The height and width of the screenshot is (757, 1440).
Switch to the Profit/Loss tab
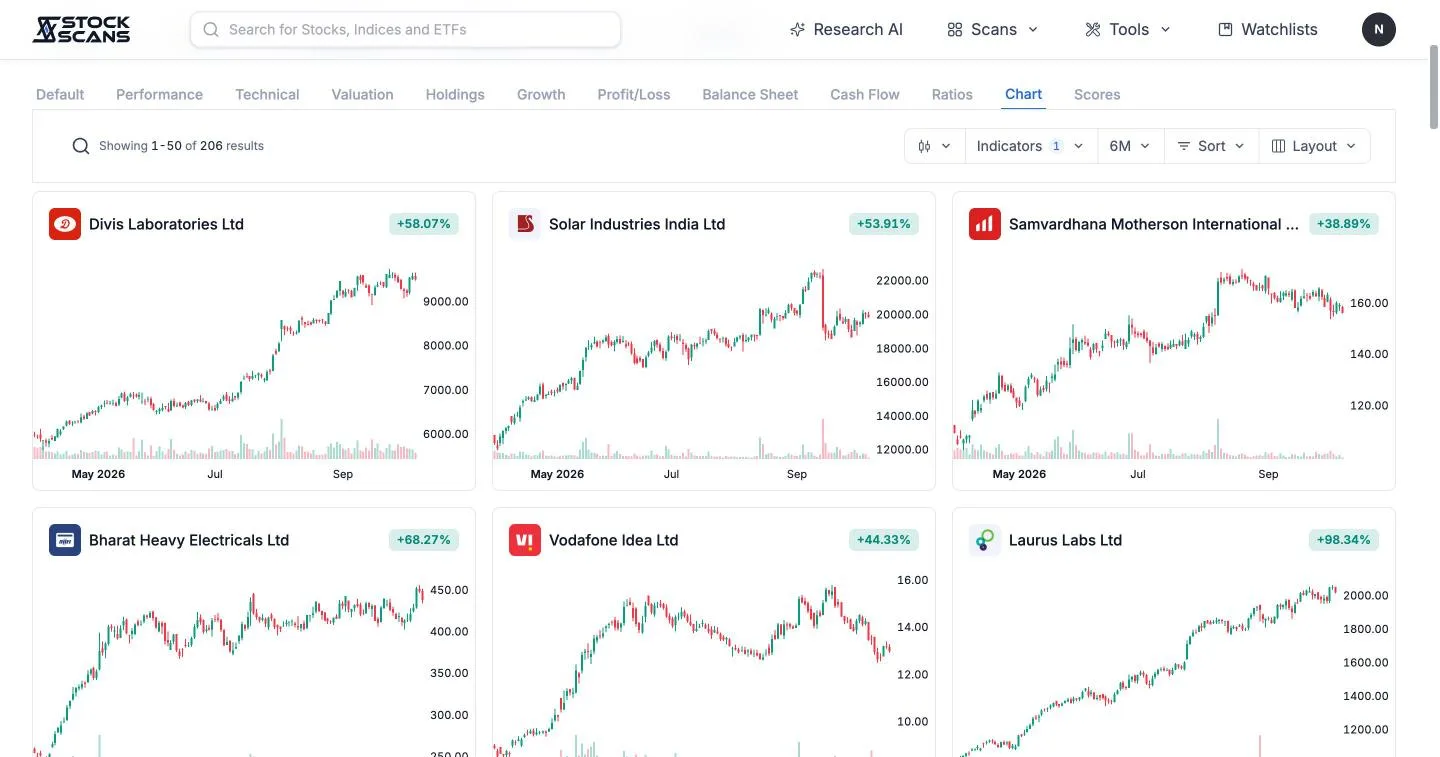coord(634,94)
